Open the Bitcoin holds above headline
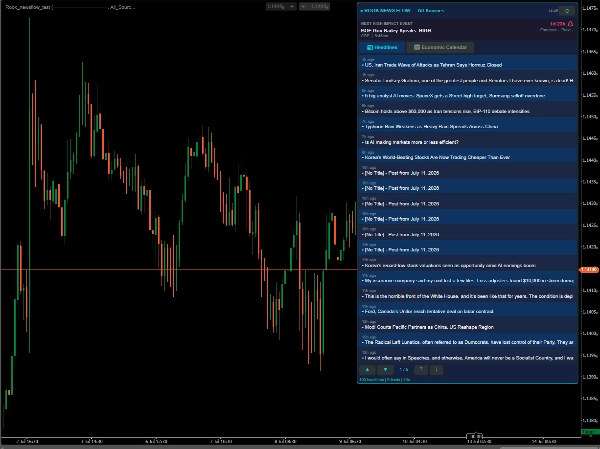This screenshot has width=600, height=449. (468, 109)
